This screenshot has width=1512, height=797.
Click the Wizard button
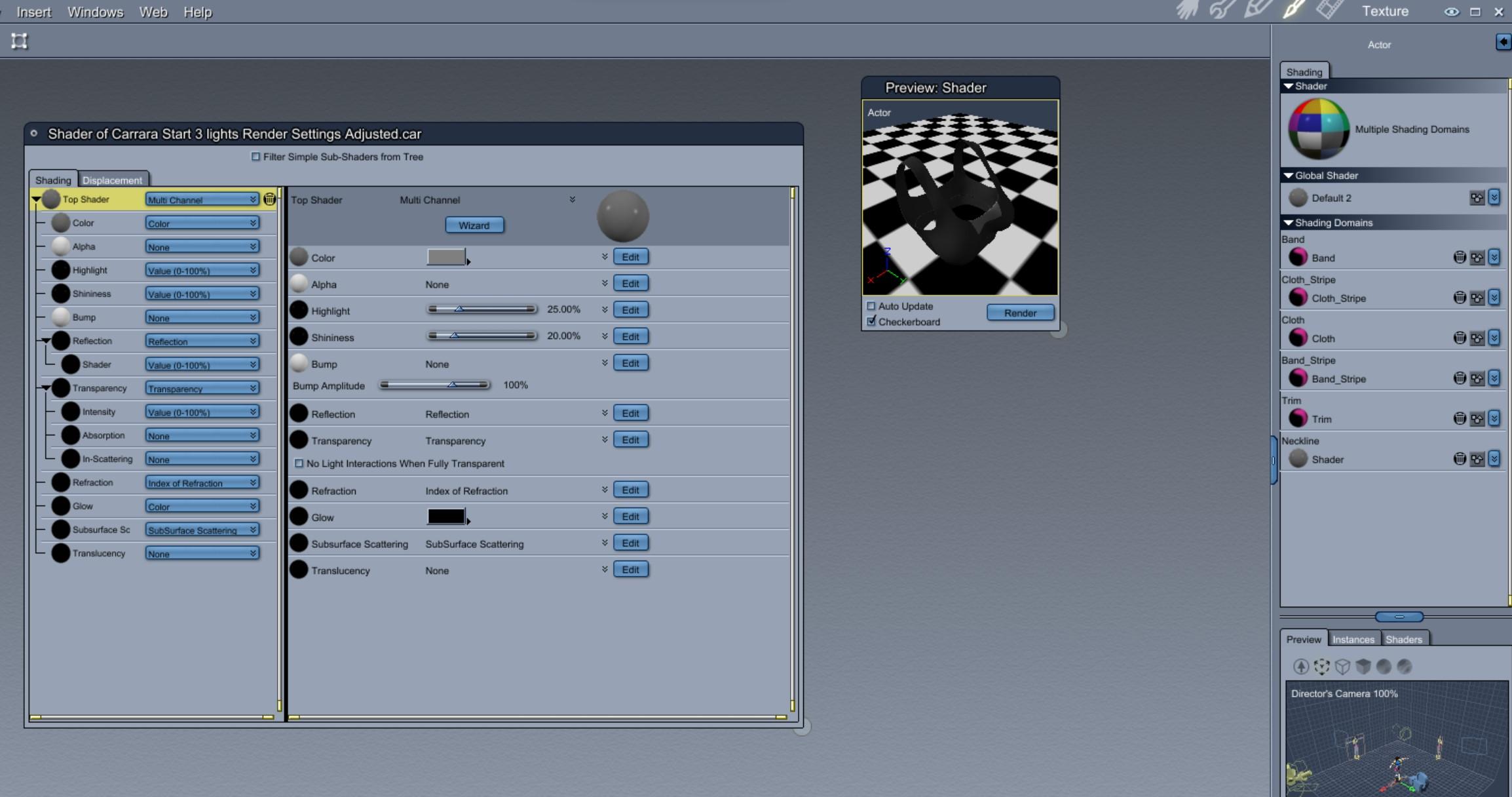474,225
